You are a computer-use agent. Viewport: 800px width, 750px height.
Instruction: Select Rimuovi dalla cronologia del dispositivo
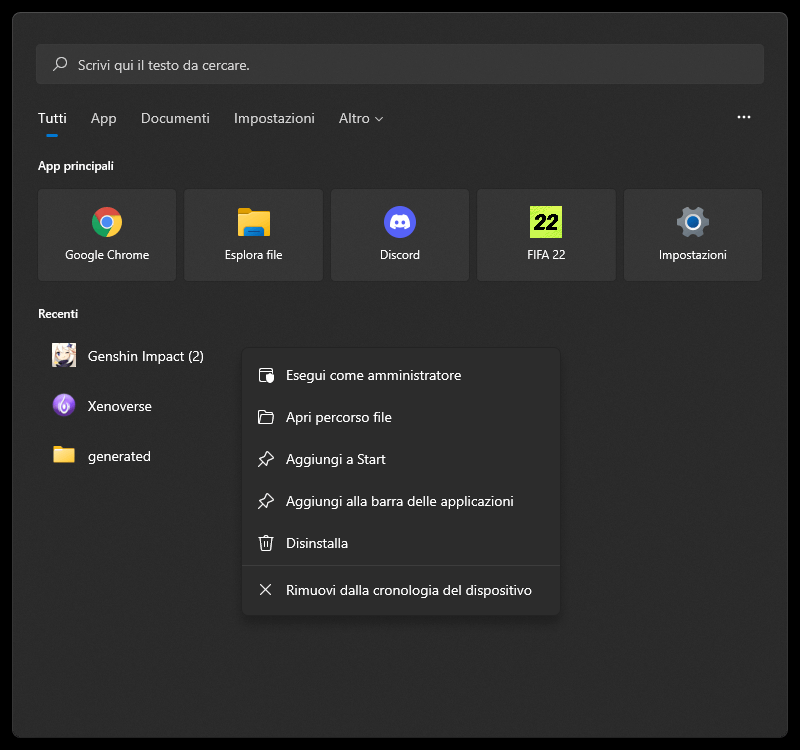point(401,590)
